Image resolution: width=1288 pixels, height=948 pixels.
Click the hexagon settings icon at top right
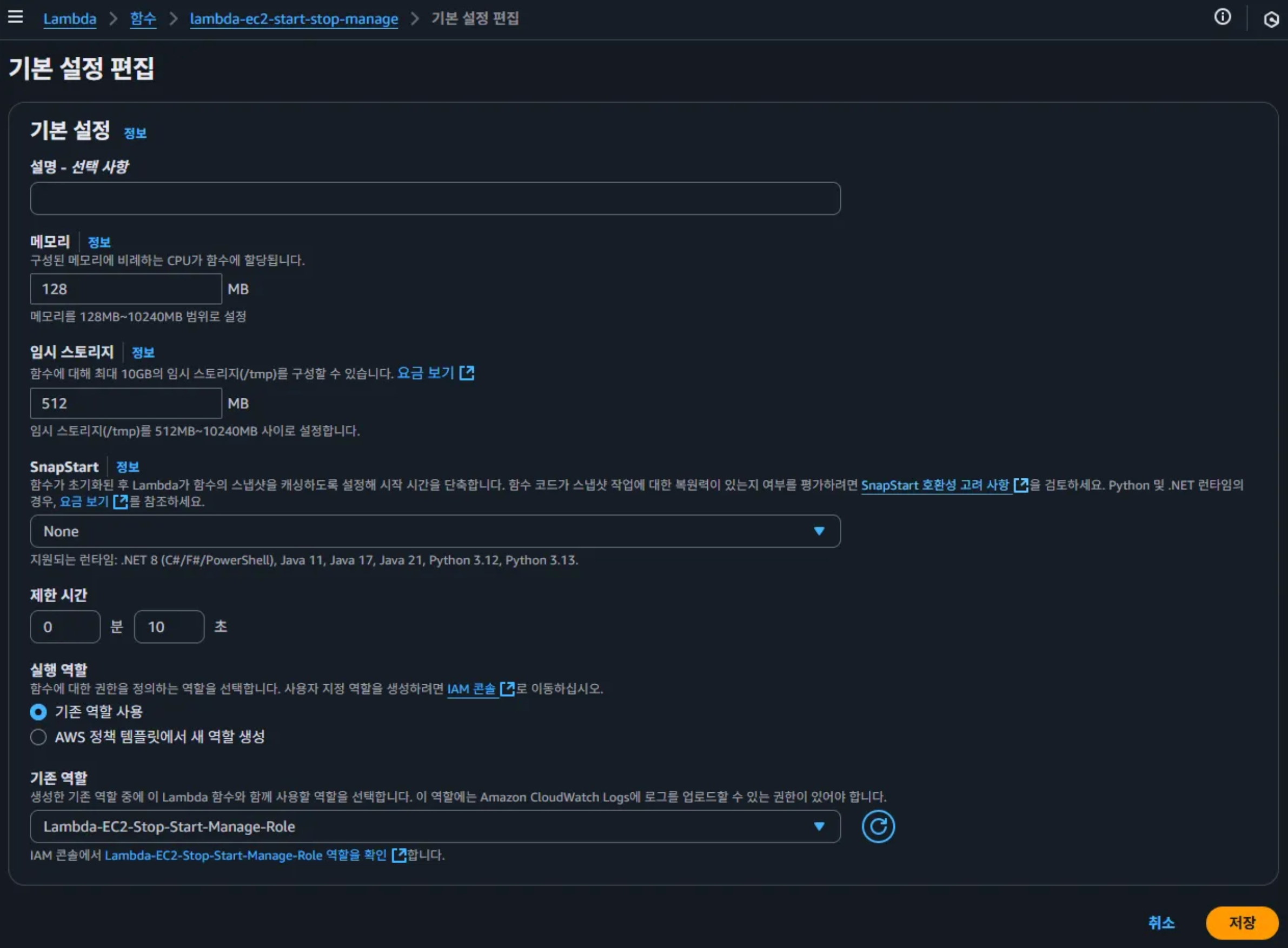pyautogui.click(x=1271, y=19)
